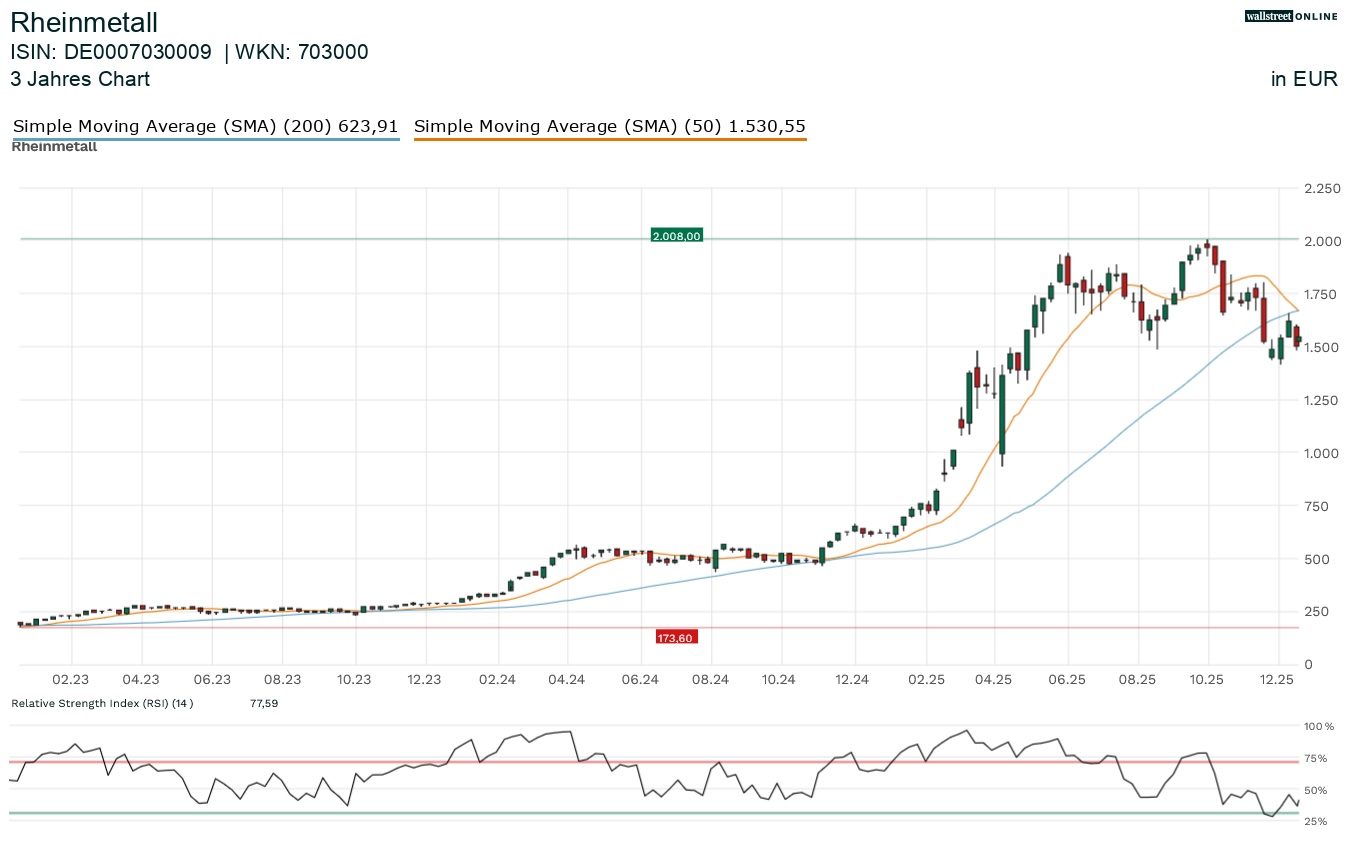Click the ISIN DE0007030009 text
Image resolution: width=1349 pixels, height=848 pixels.
[x=111, y=52]
